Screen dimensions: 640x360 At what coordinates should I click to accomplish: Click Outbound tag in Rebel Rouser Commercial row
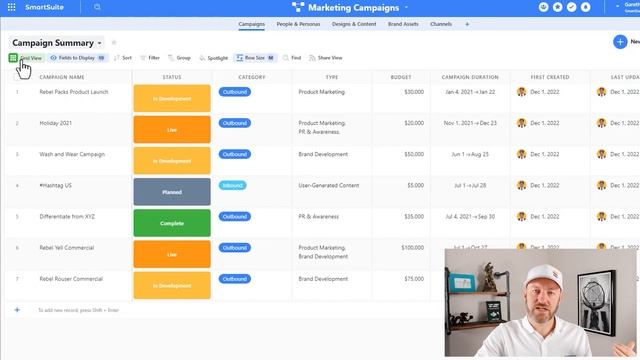point(235,279)
